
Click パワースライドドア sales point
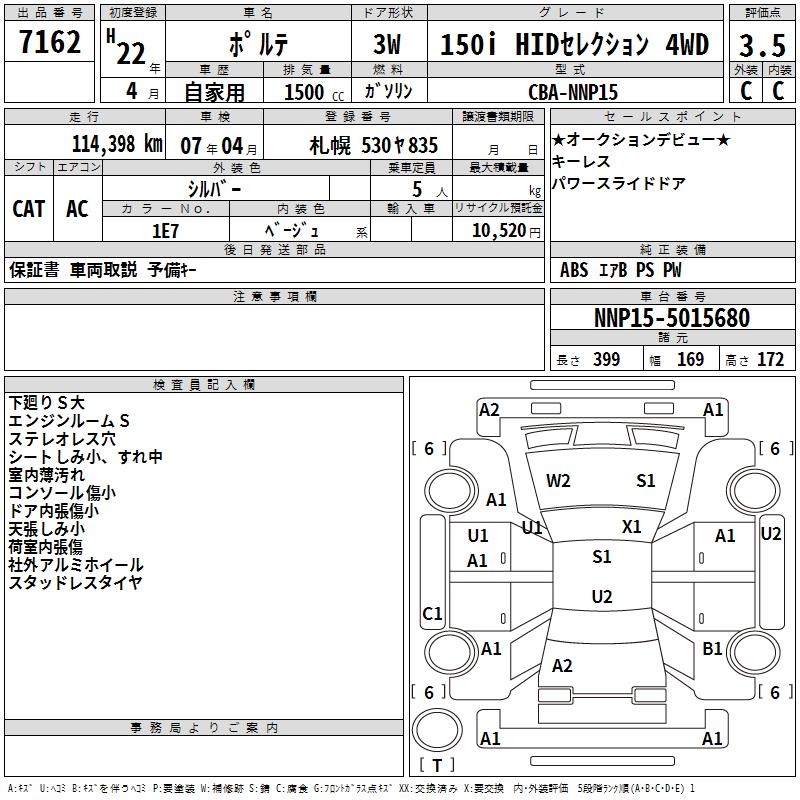pyautogui.click(x=618, y=183)
